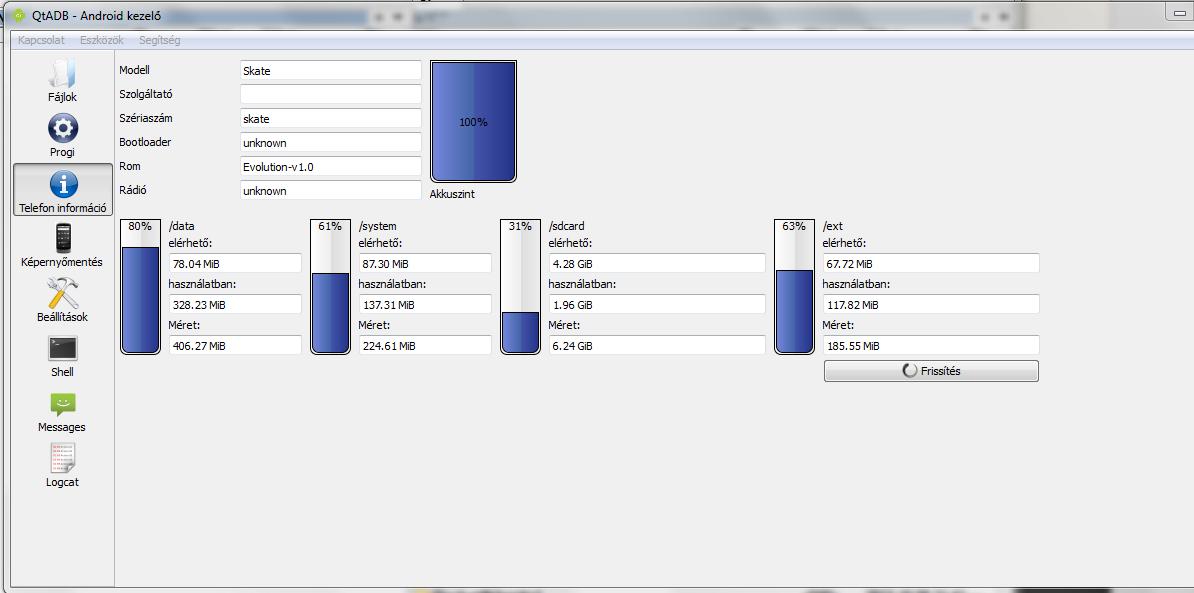The height and width of the screenshot is (593, 1194).
Task: Click the Szériaszám field showing skate
Action: point(330,118)
